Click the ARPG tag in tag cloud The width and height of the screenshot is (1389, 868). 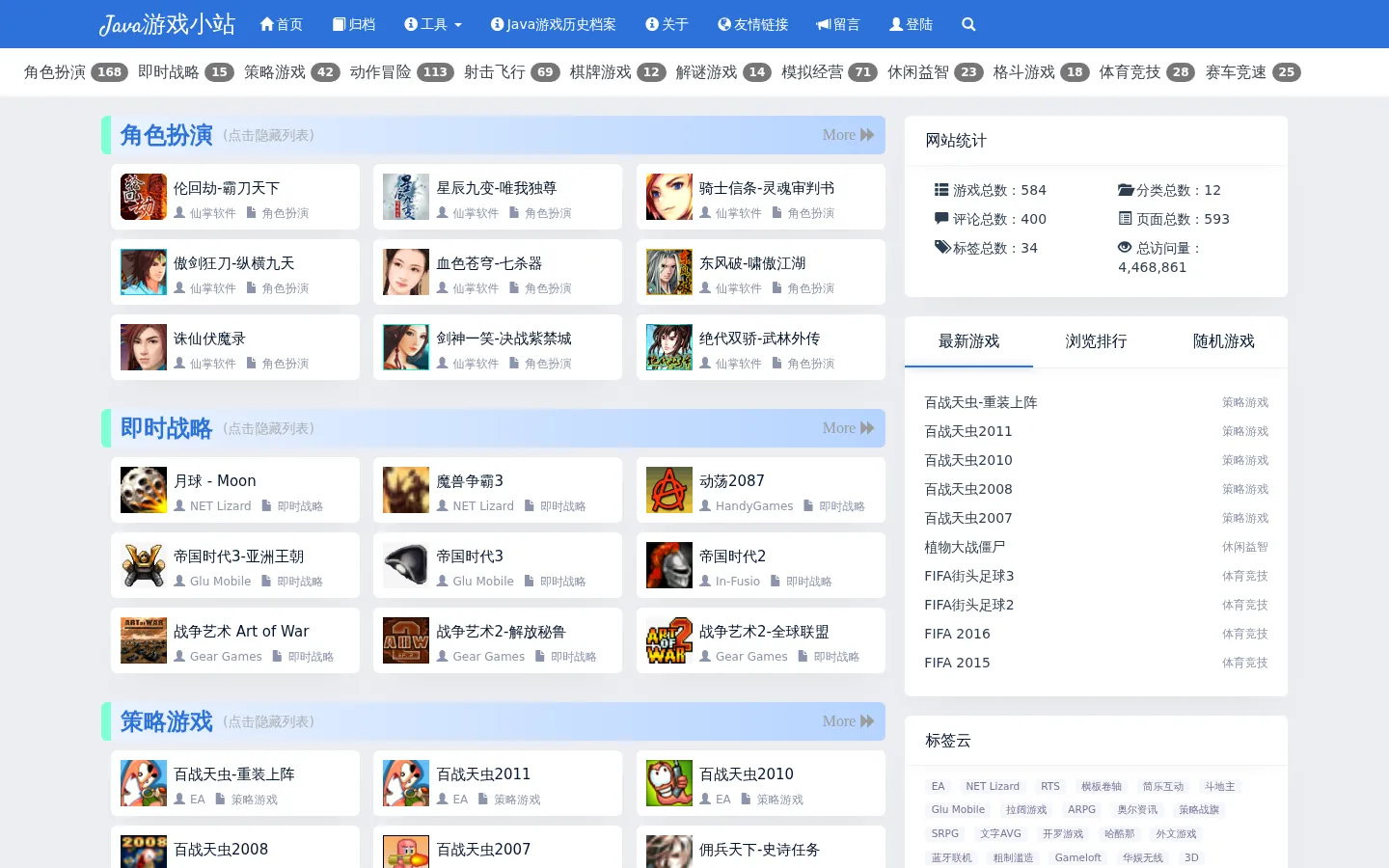pyautogui.click(x=1081, y=809)
